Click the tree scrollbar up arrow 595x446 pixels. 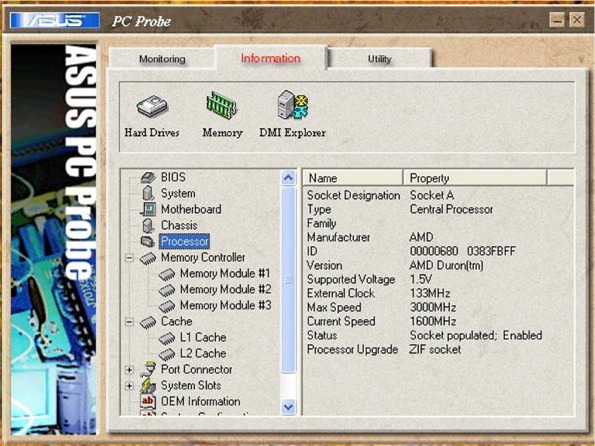tap(288, 178)
